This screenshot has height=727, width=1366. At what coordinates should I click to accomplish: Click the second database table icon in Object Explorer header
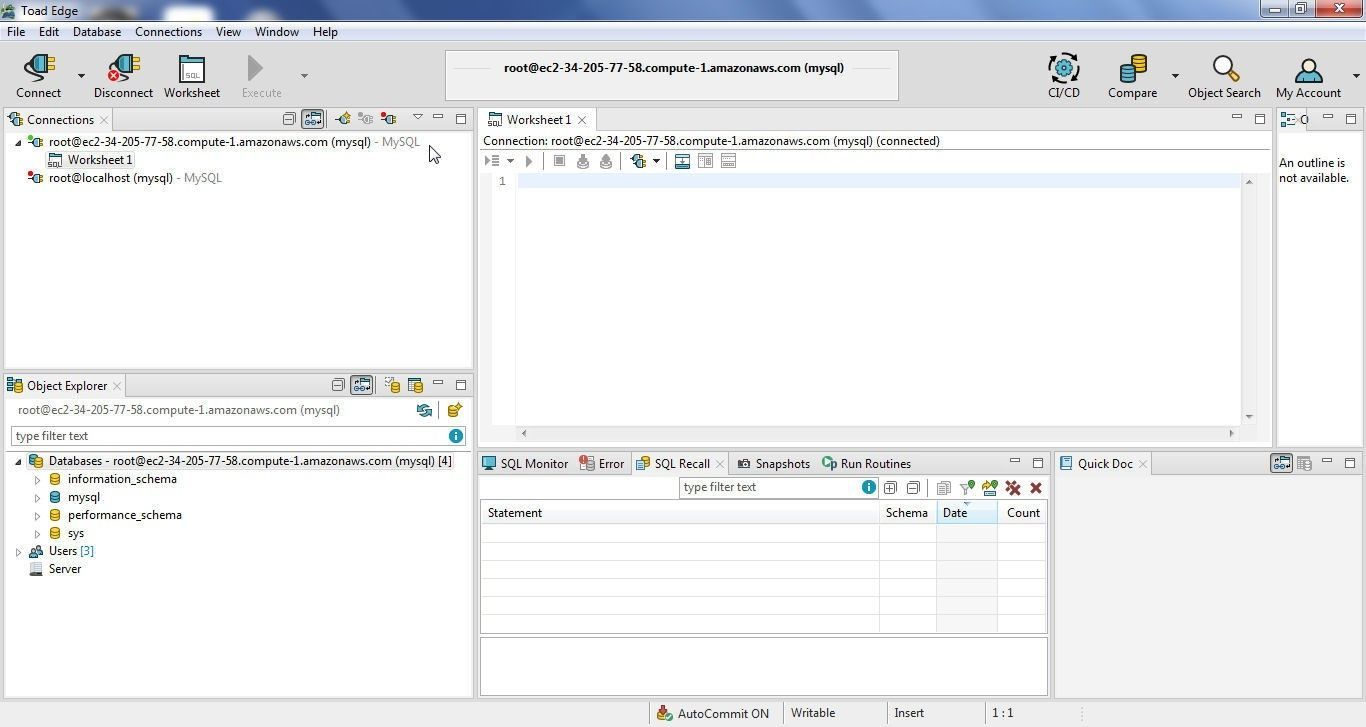pos(415,385)
